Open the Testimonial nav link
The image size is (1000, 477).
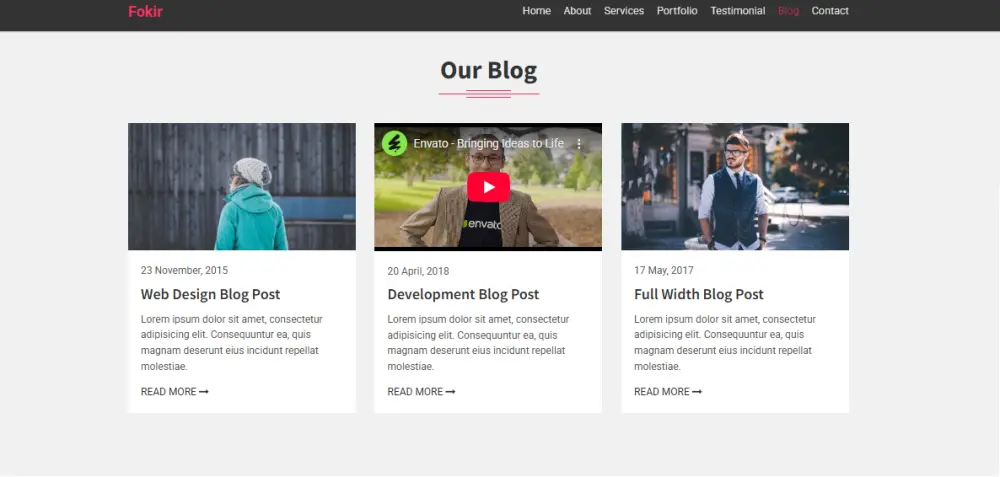pos(738,11)
